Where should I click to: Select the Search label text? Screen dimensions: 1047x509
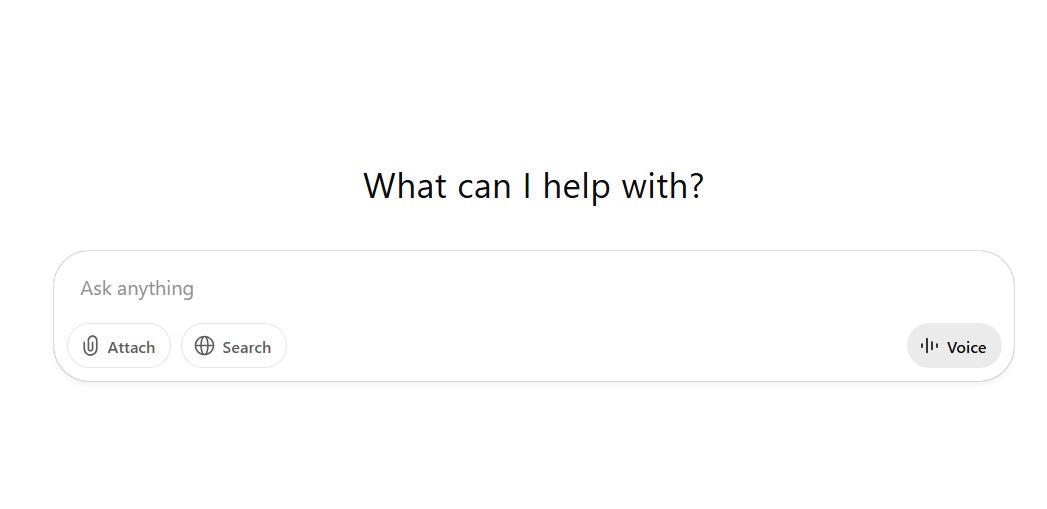[246, 347]
